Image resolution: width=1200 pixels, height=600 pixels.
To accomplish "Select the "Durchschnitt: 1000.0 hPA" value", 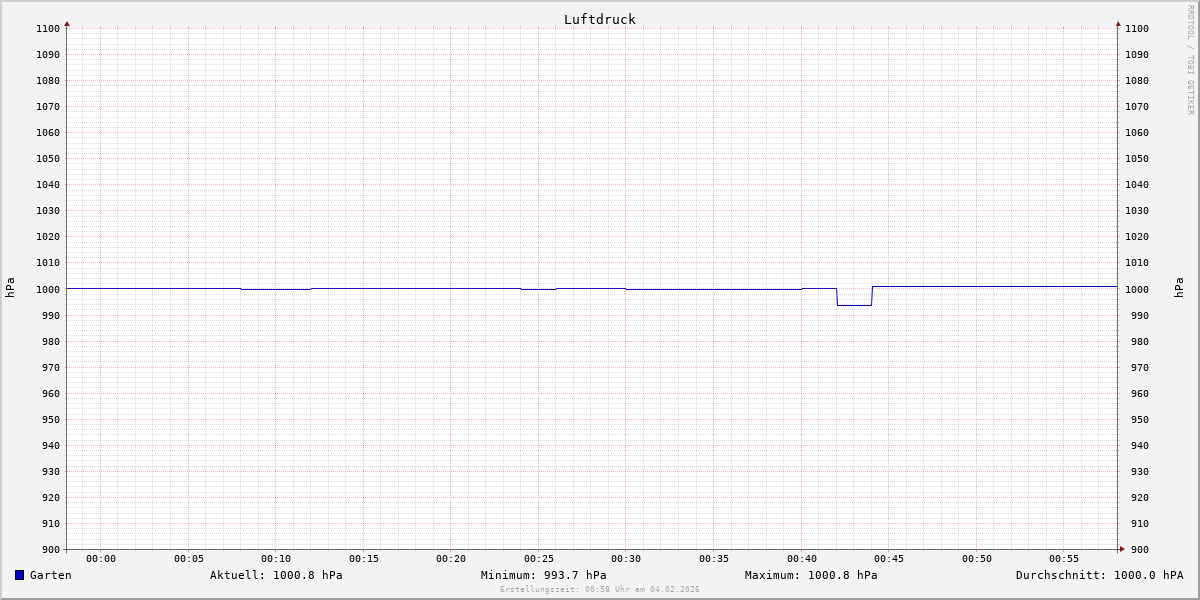I will point(1099,575).
